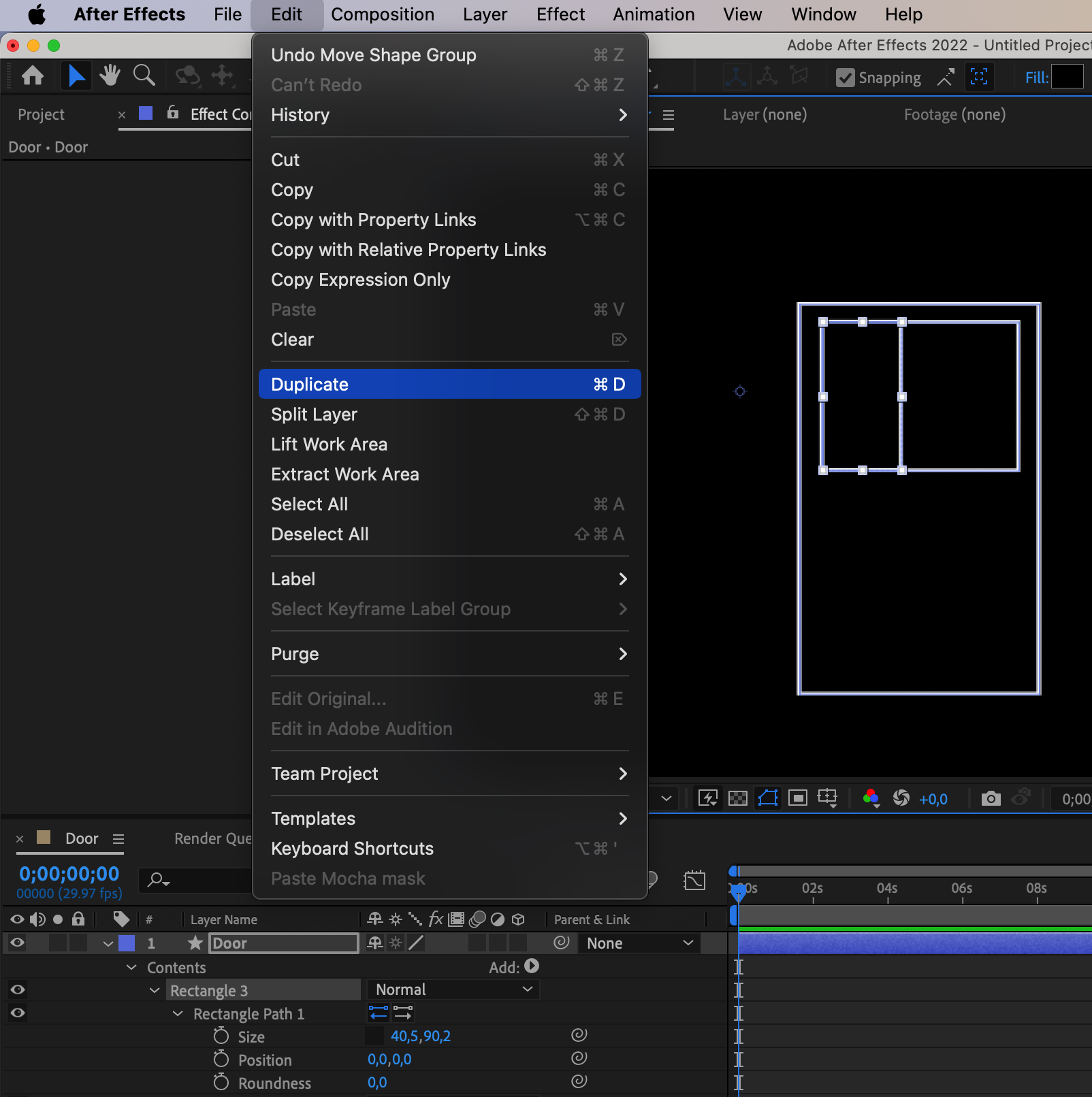Screen dimensions: 1092x1097
Task: Take a snapshot with camera icon
Action: click(991, 798)
